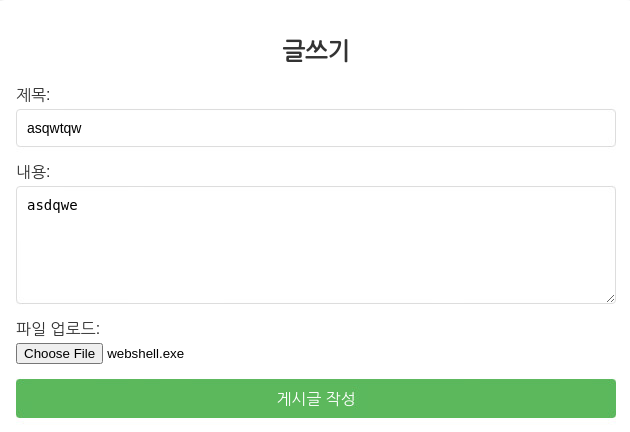The image size is (630, 432).
Task: Click the diagonal grip icon of 내용 box
Action: (x=610, y=298)
